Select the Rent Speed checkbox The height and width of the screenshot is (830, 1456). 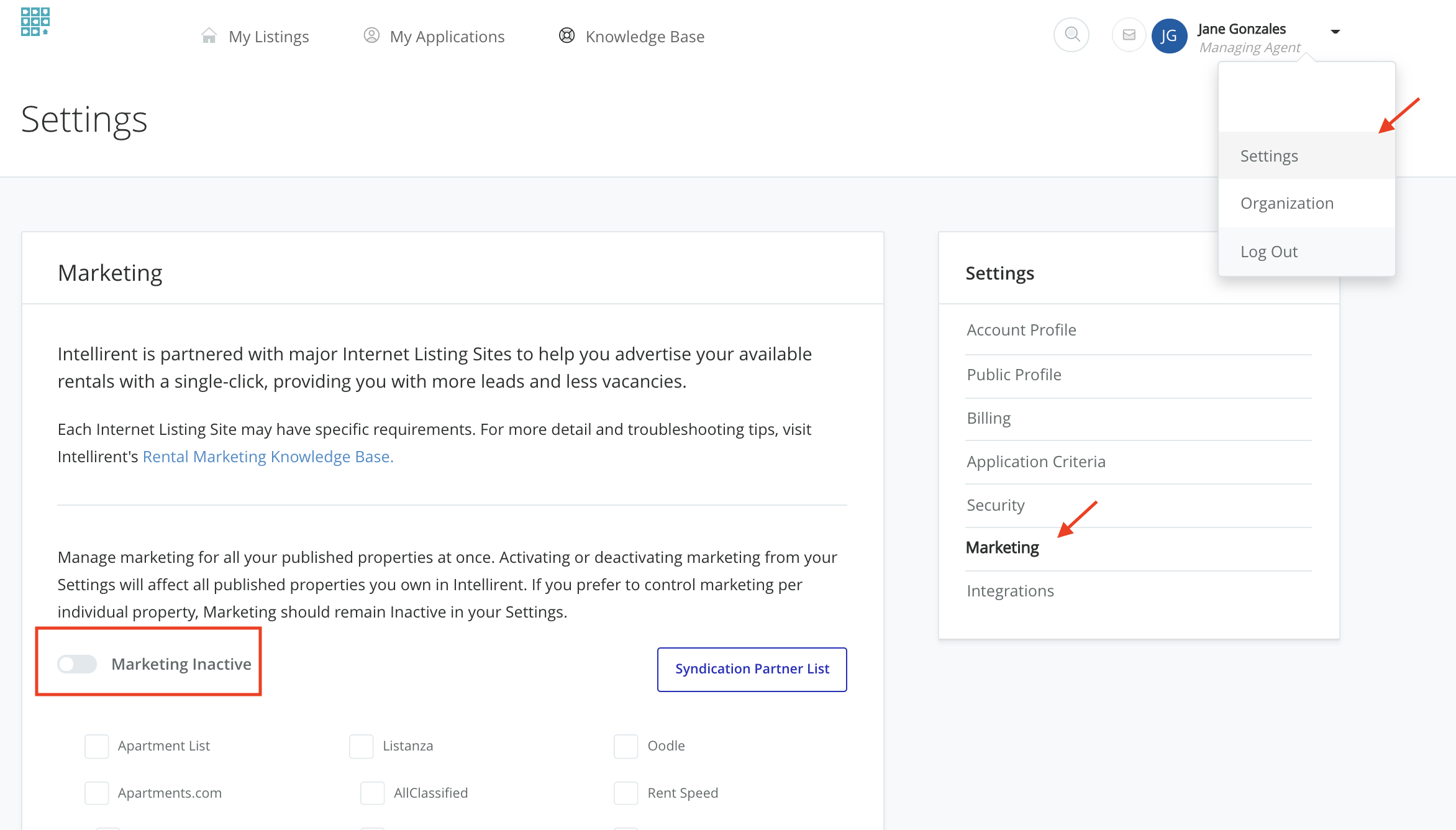pos(626,793)
